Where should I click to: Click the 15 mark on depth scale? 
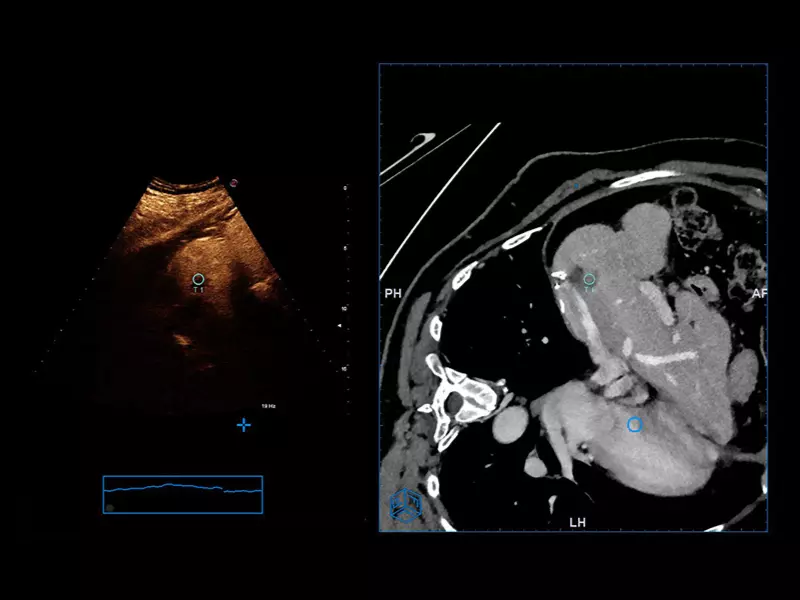click(345, 368)
